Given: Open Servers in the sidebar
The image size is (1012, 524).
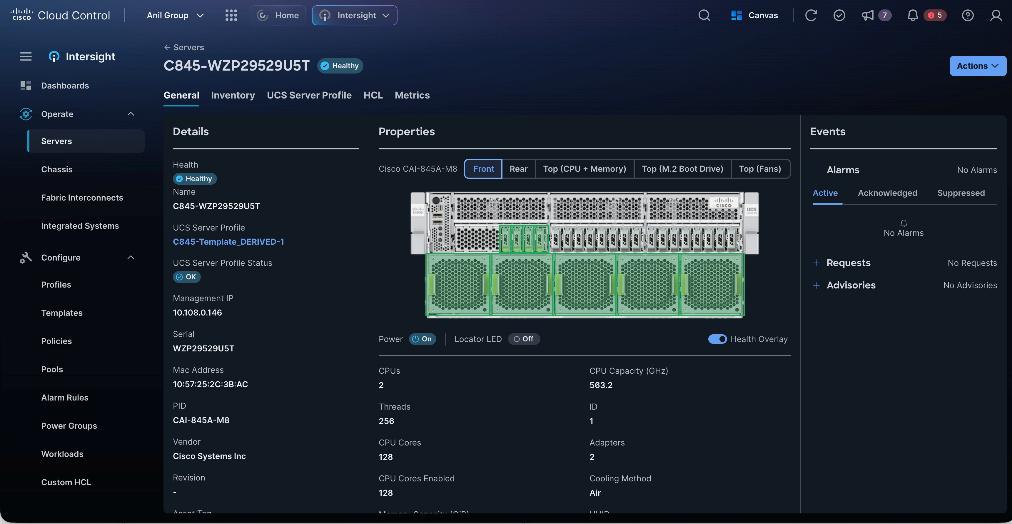Looking at the screenshot, I should (86, 141).
